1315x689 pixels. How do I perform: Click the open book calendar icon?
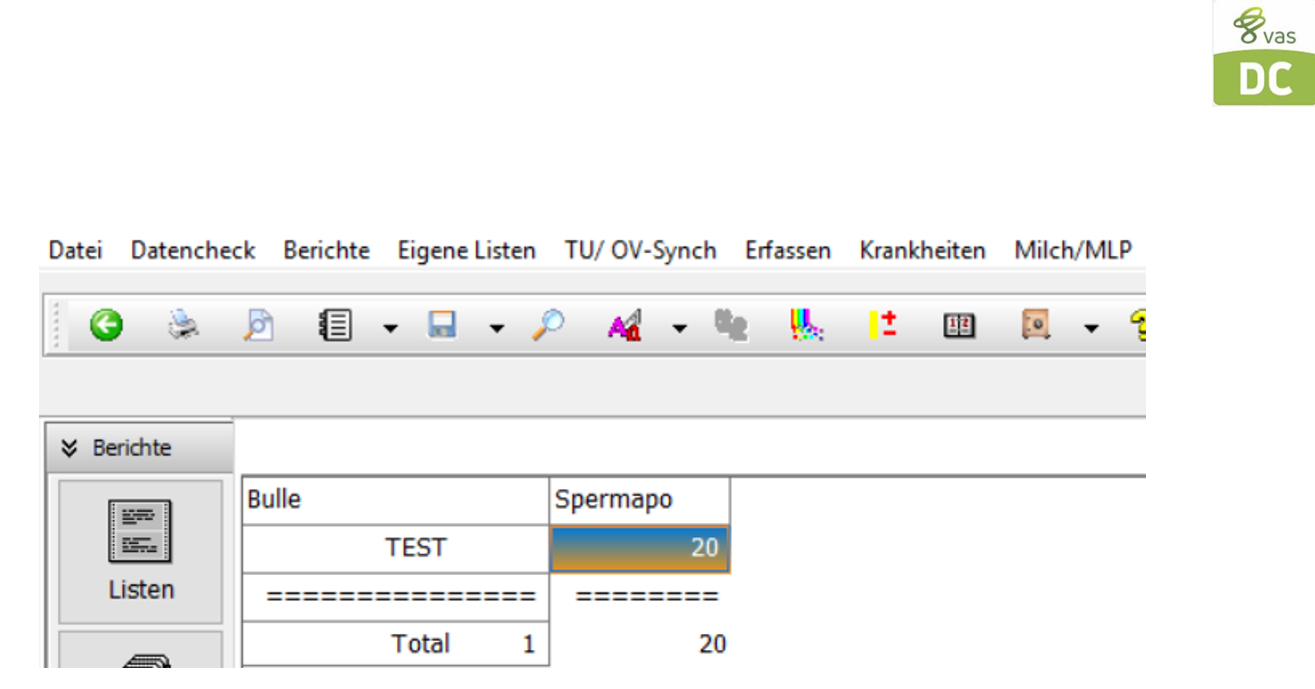pyautogui.click(x=958, y=325)
